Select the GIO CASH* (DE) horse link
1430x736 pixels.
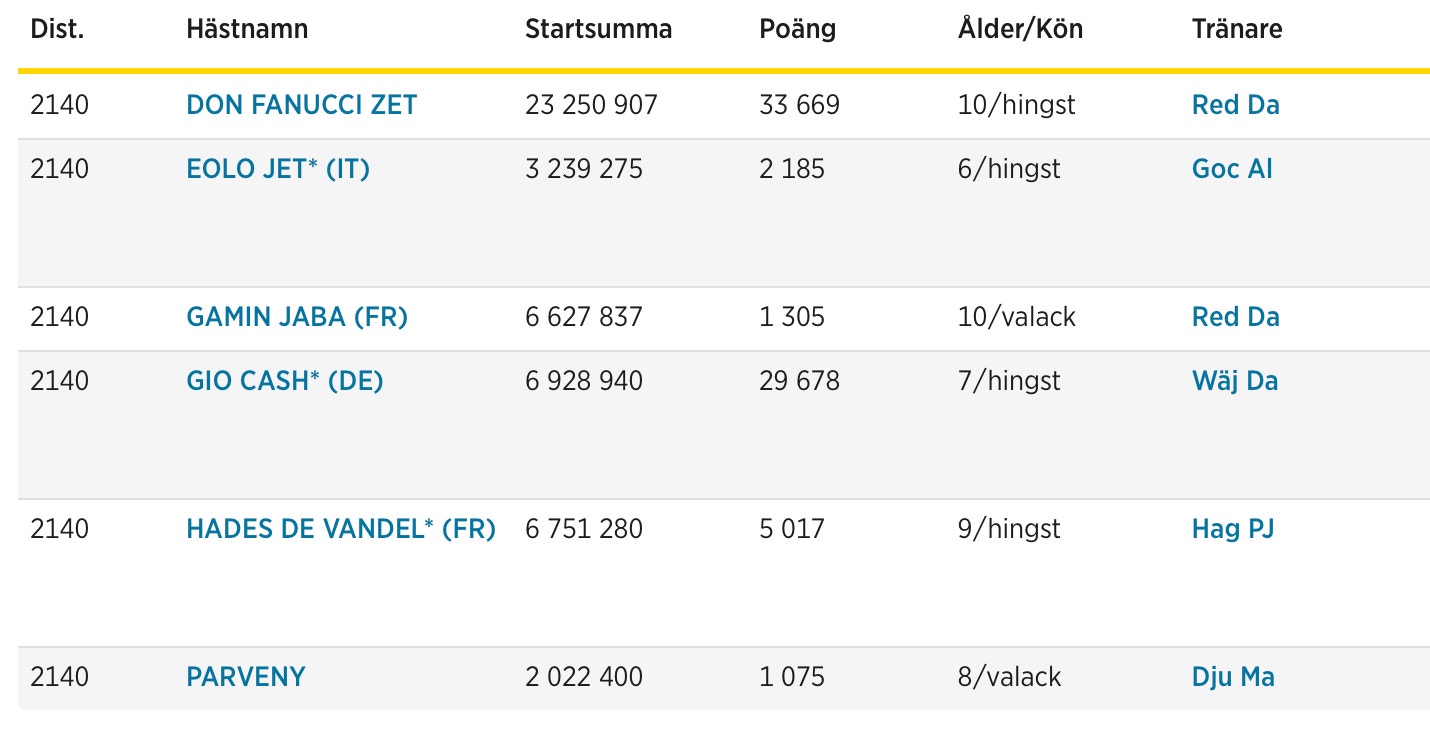pos(285,381)
